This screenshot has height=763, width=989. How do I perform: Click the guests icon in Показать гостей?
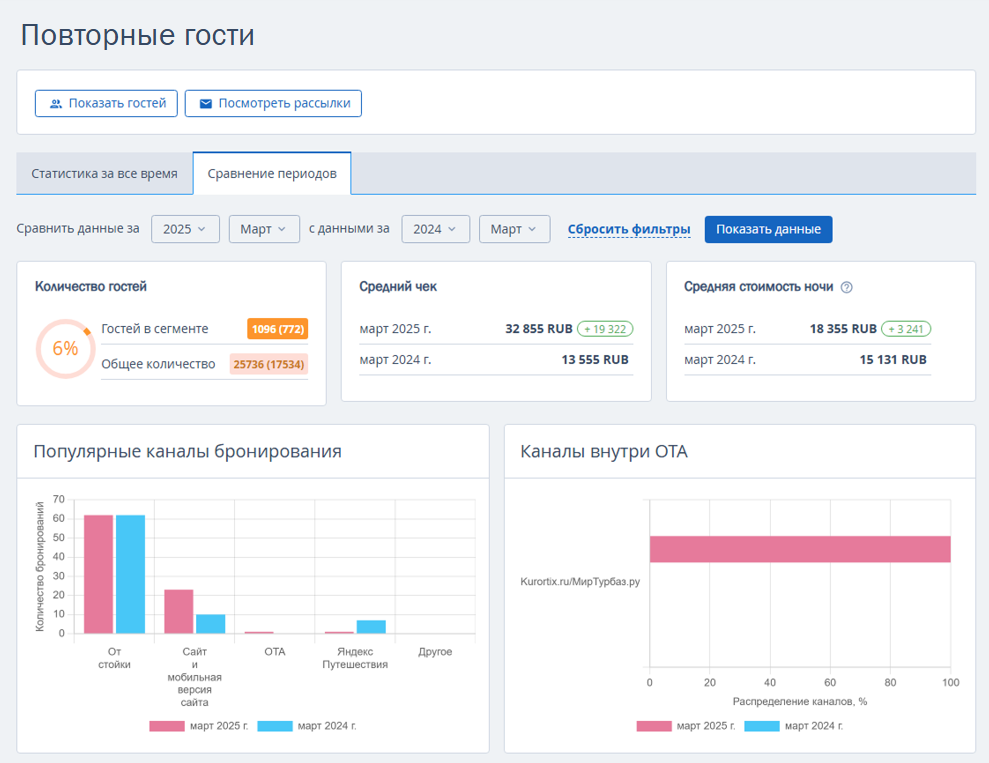click(56, 103)
